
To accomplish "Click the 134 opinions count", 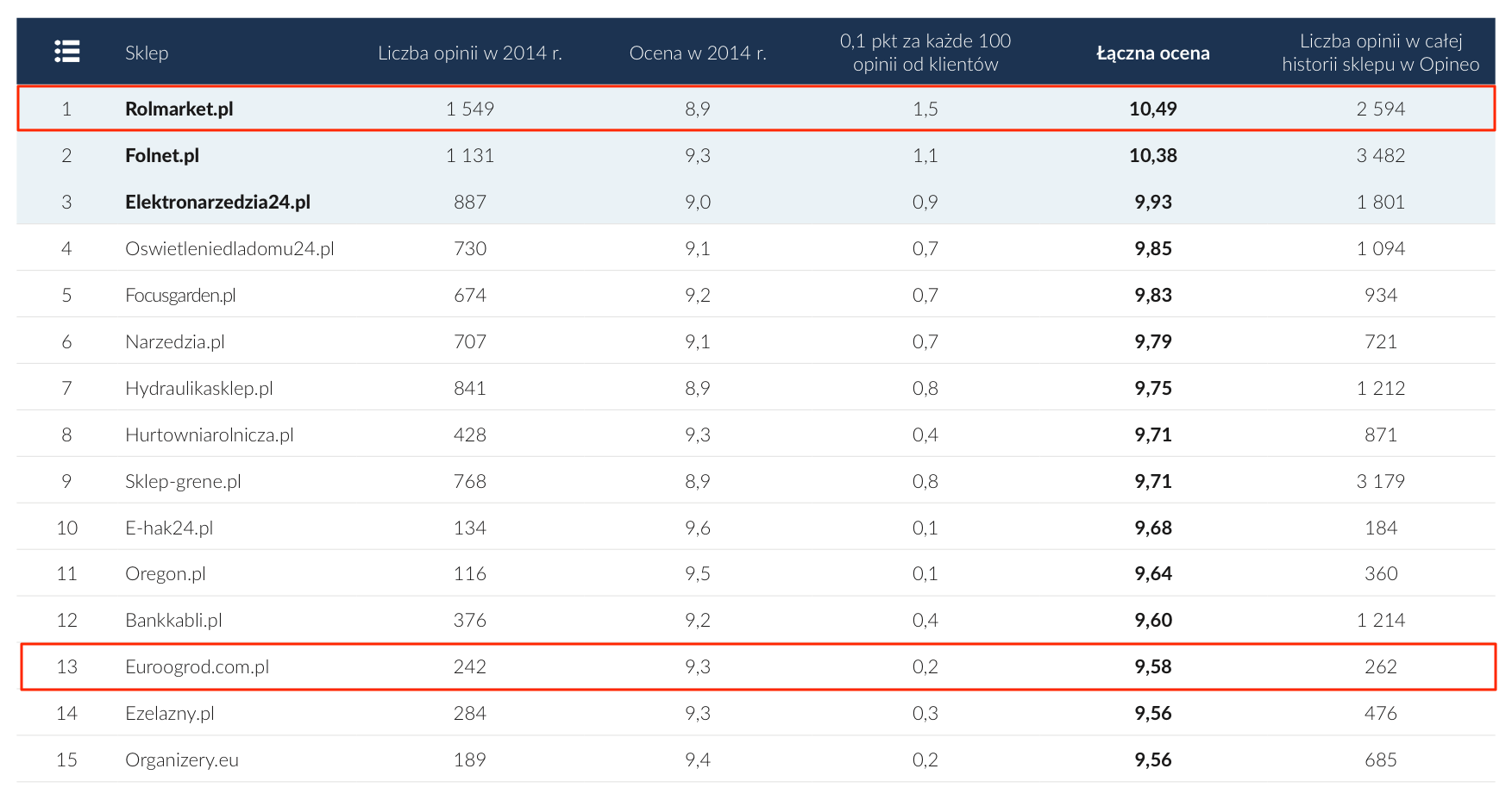I will coord(470,528).
